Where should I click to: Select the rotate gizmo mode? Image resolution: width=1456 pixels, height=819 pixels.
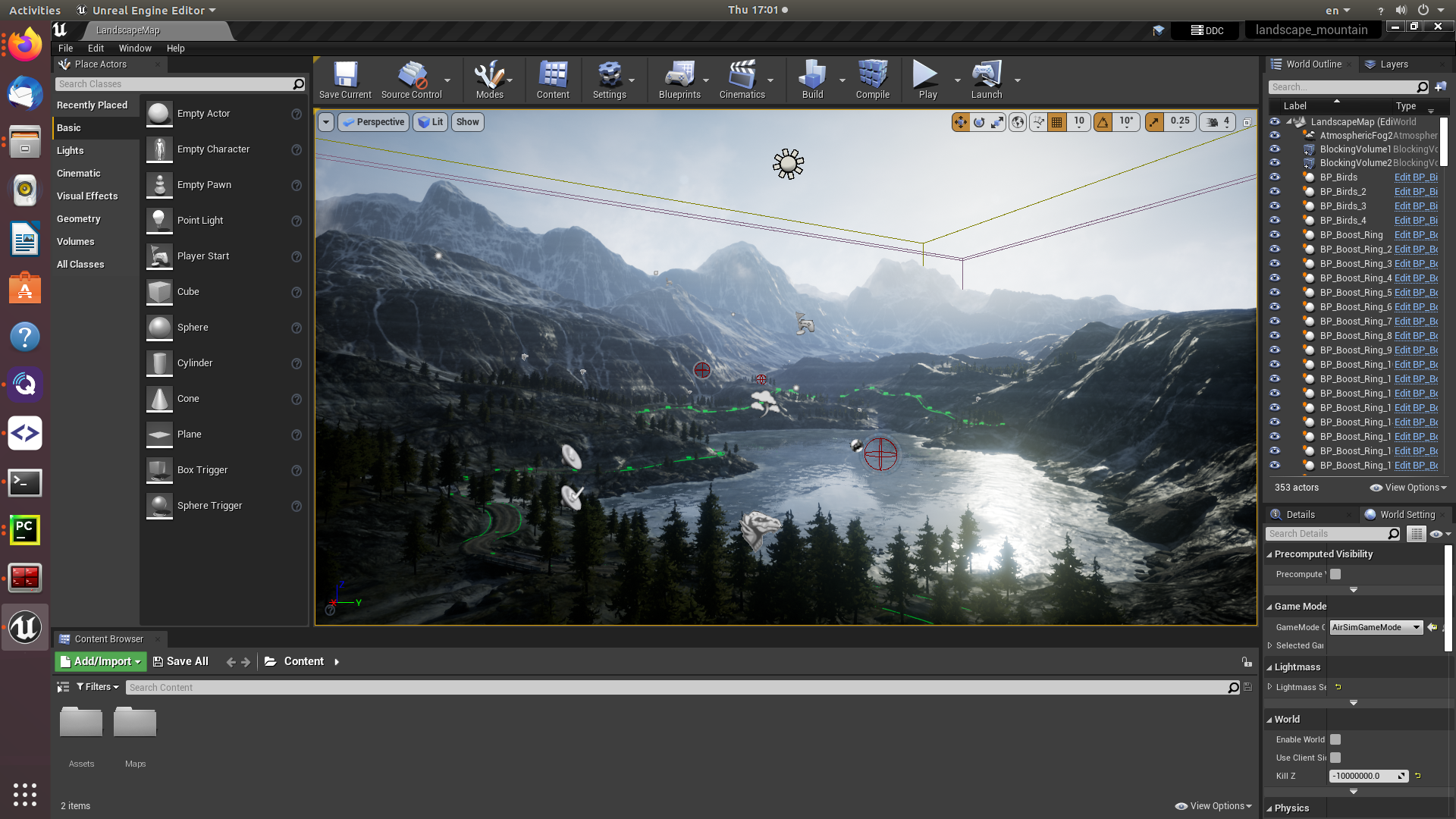pyautogui.click(x=979, y=122)
